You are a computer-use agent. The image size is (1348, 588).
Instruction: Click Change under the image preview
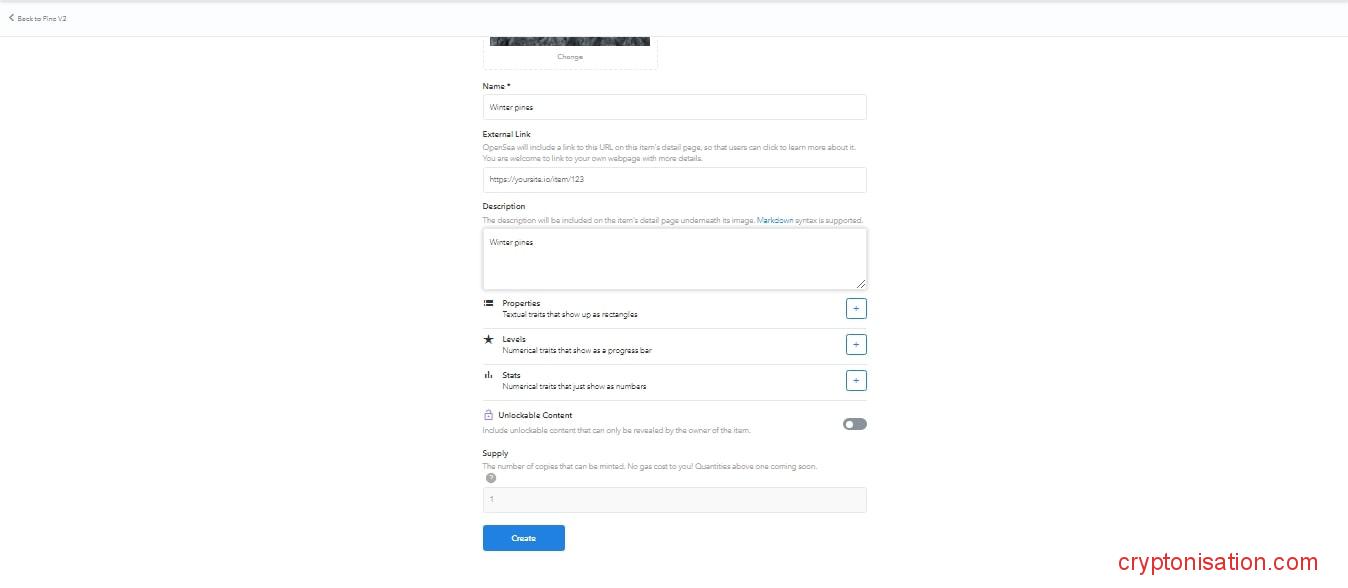click(570, 57)
